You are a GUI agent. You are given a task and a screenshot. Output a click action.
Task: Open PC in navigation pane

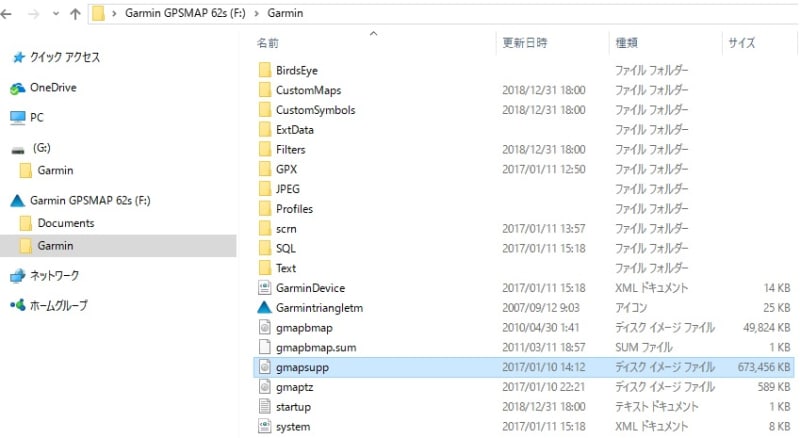point(37,118)
